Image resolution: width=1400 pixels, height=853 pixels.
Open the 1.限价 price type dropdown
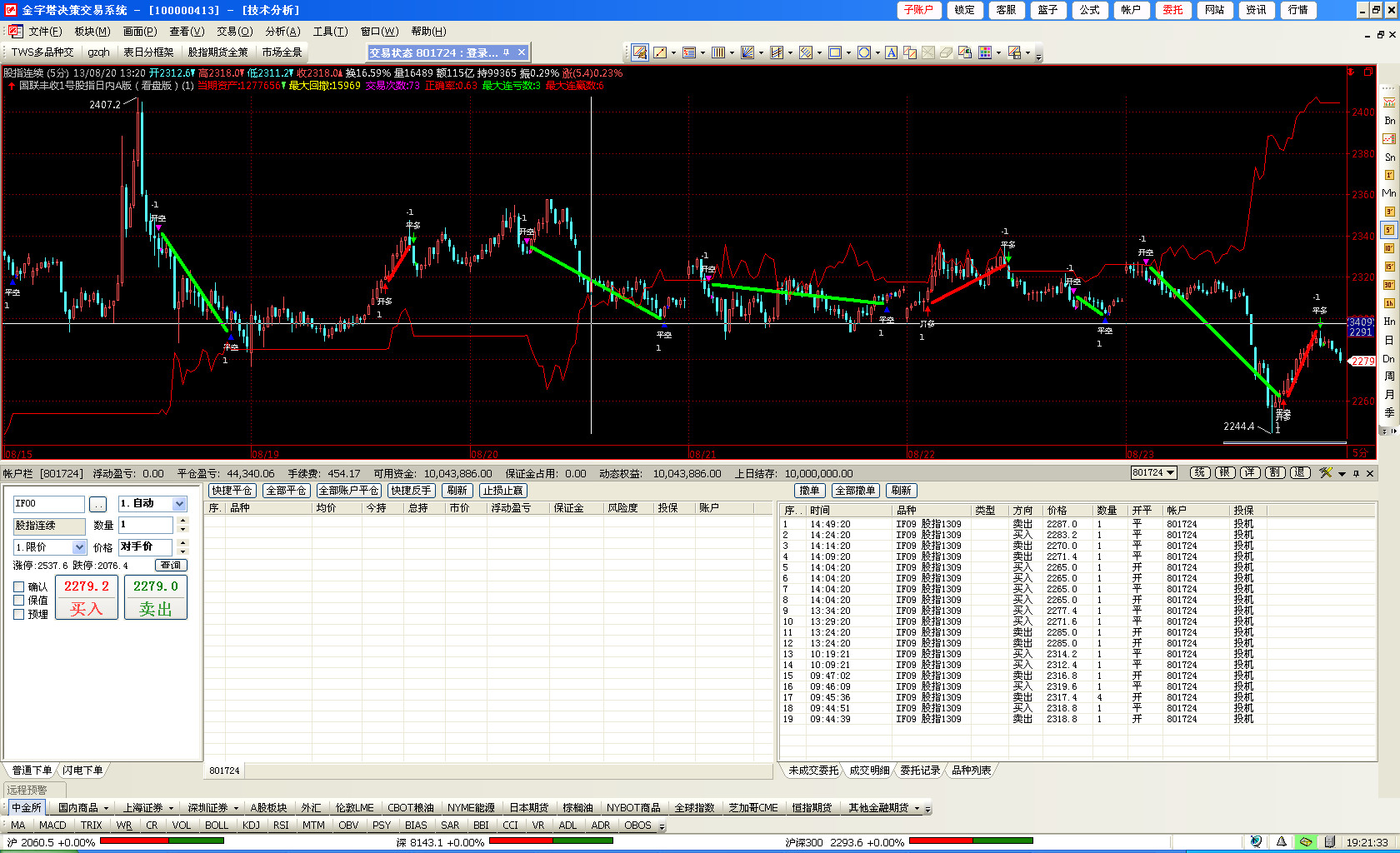[79, 547]
